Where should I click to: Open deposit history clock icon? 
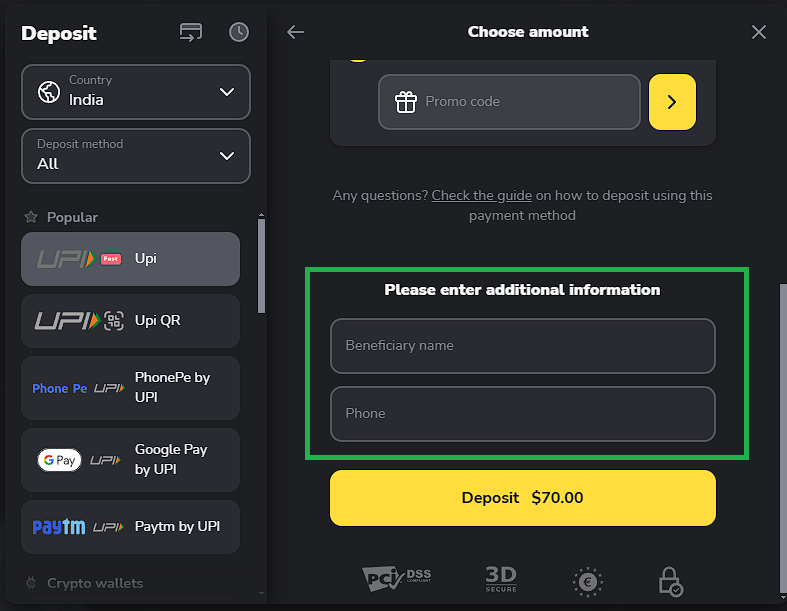pos(239,32)
